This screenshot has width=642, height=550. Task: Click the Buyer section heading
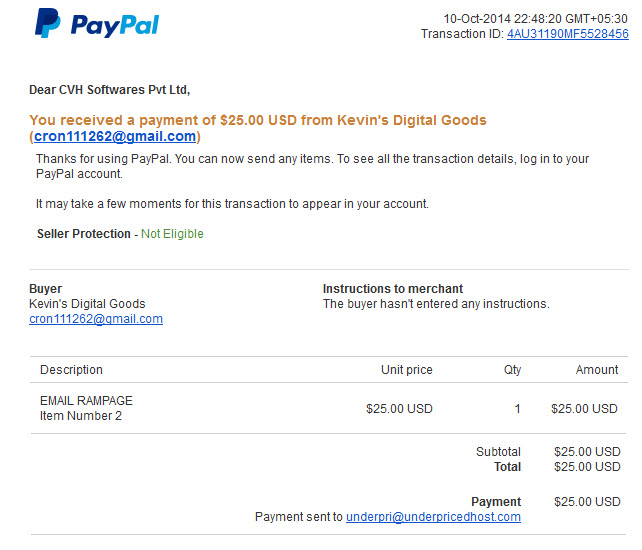pos(45,289)
